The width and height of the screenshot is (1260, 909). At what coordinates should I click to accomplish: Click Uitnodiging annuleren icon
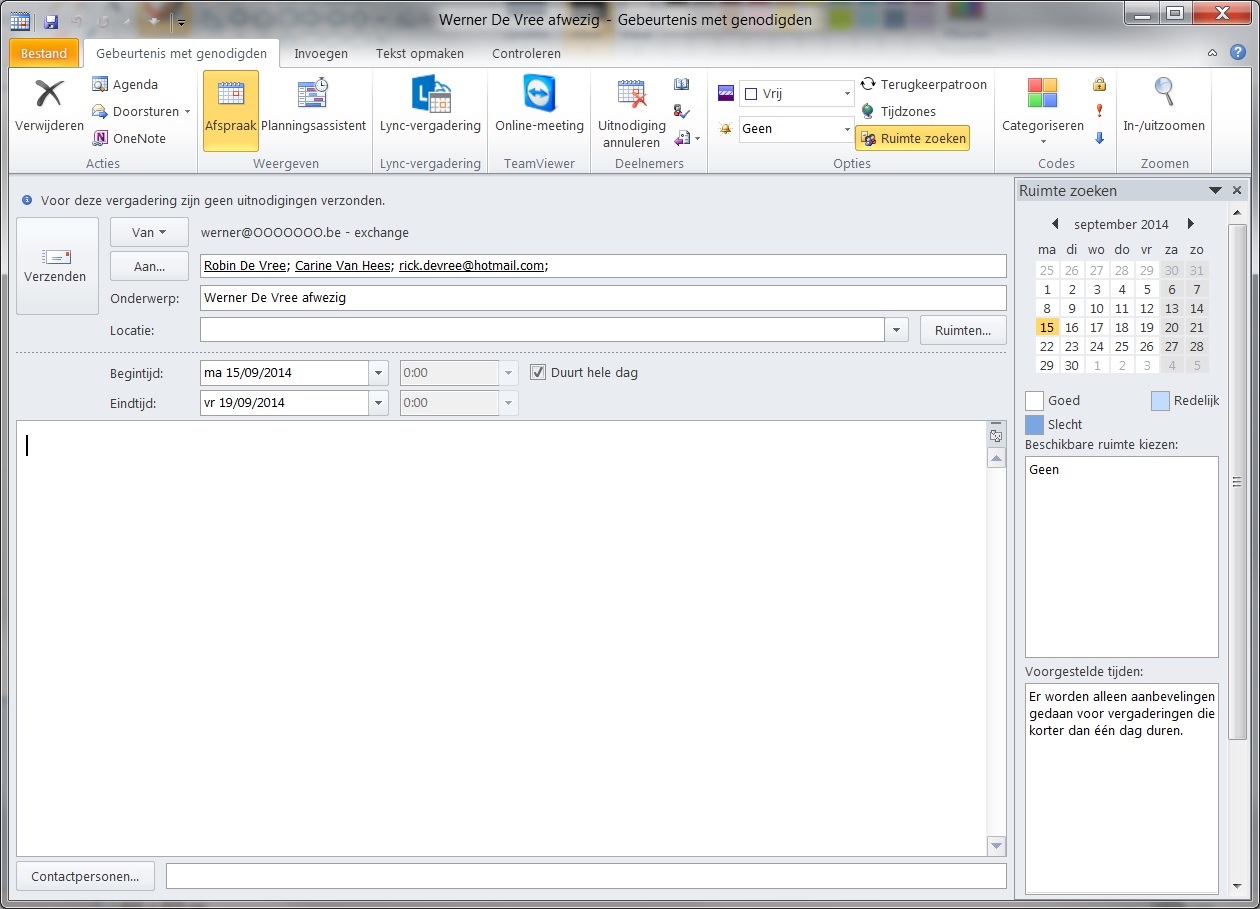(631, 95)
